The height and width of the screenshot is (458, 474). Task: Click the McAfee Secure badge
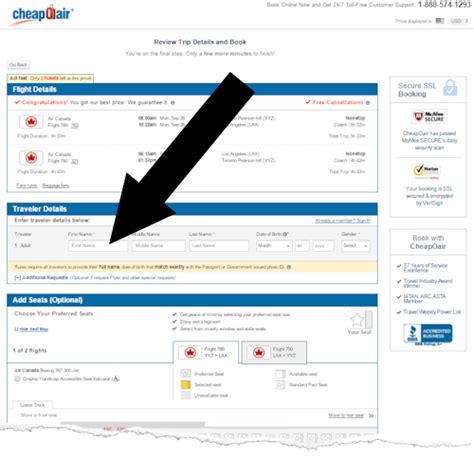(x=429, y=117)
